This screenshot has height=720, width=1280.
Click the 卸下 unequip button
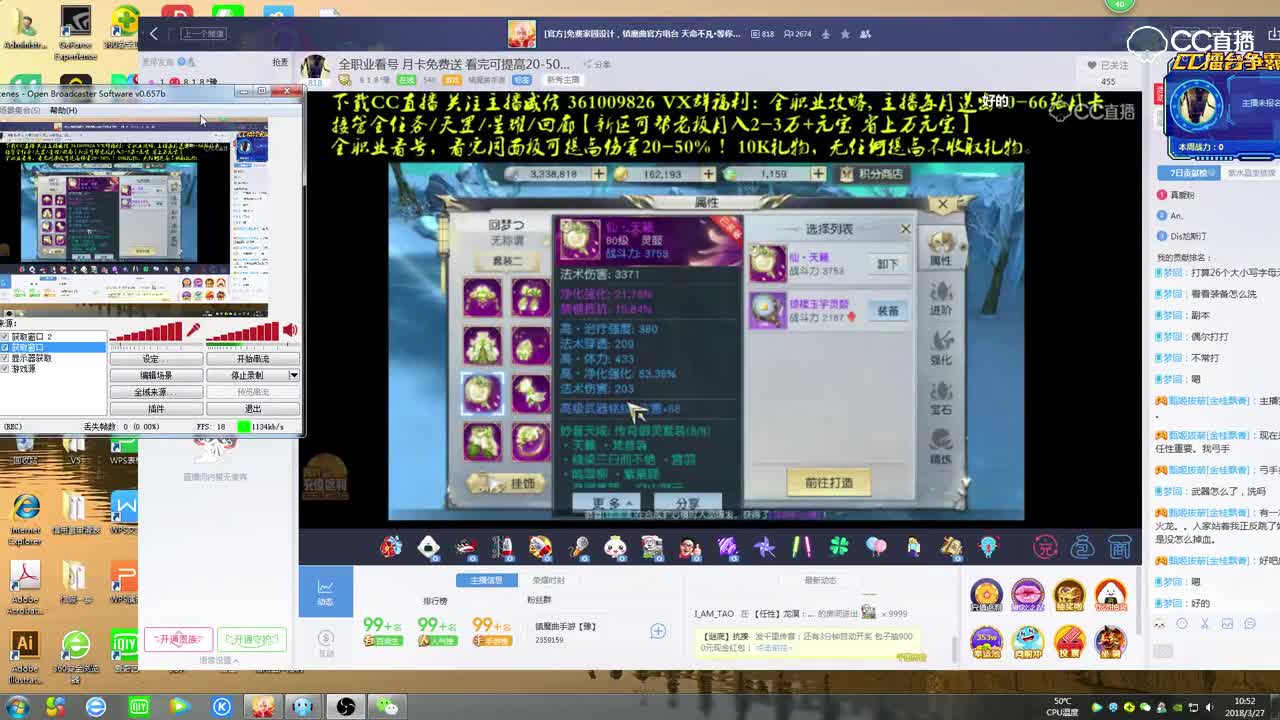tap(887, 264)
